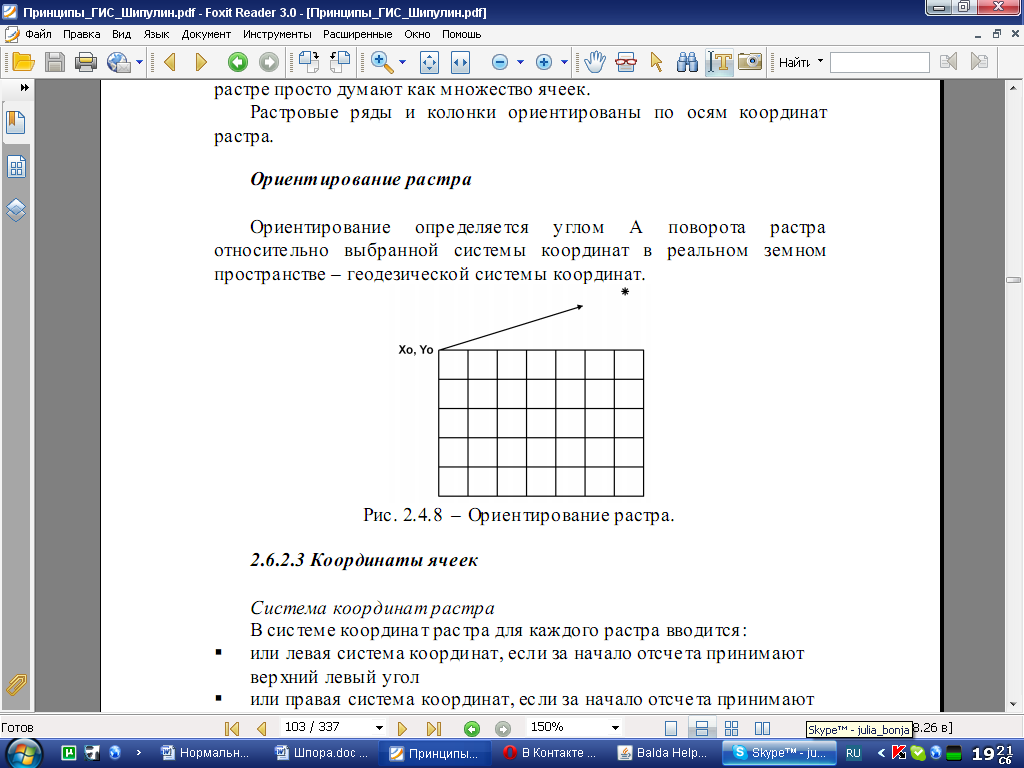Click status bar green previous view button
This screenshot has width=1024, height=768.
(472, 728)
